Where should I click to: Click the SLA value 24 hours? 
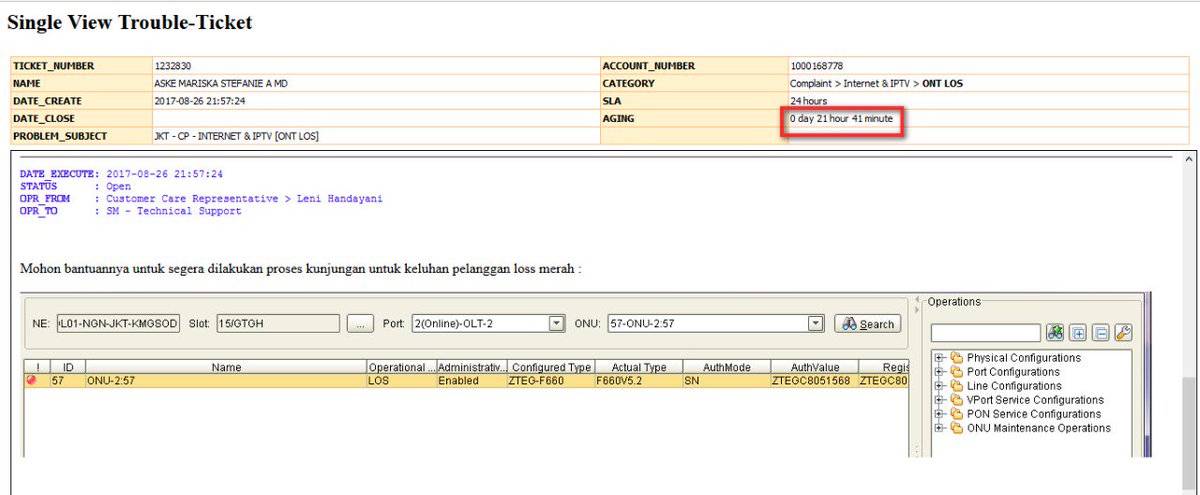(810, 101)
